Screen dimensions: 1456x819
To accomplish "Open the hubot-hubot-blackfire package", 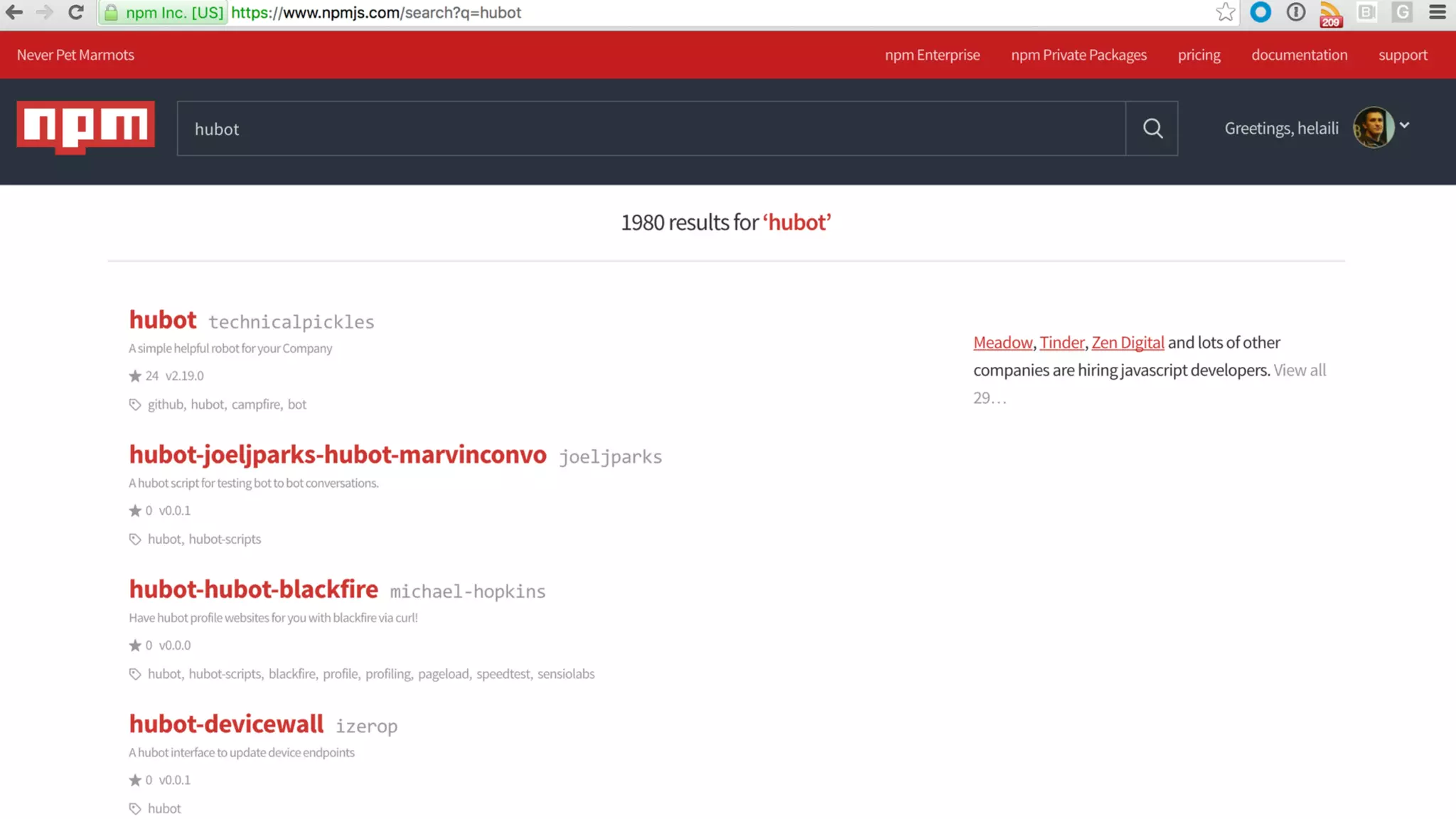I will (x=253, y=589).
